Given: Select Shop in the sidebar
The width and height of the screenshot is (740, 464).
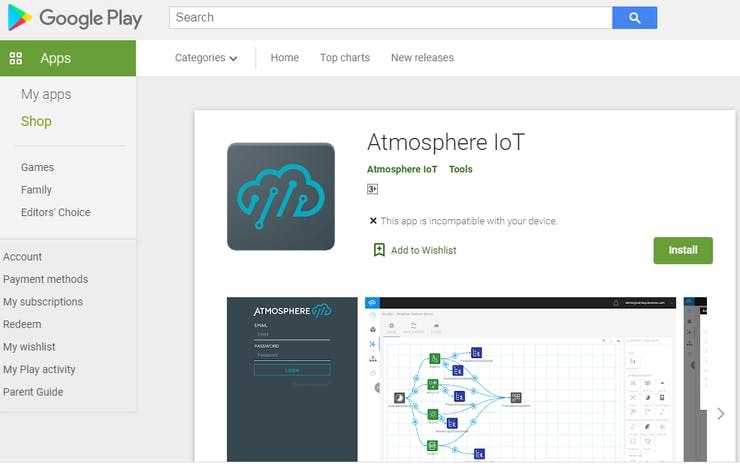Looking at the screenshot, I should pyautogui.click(x=36, y=121).
